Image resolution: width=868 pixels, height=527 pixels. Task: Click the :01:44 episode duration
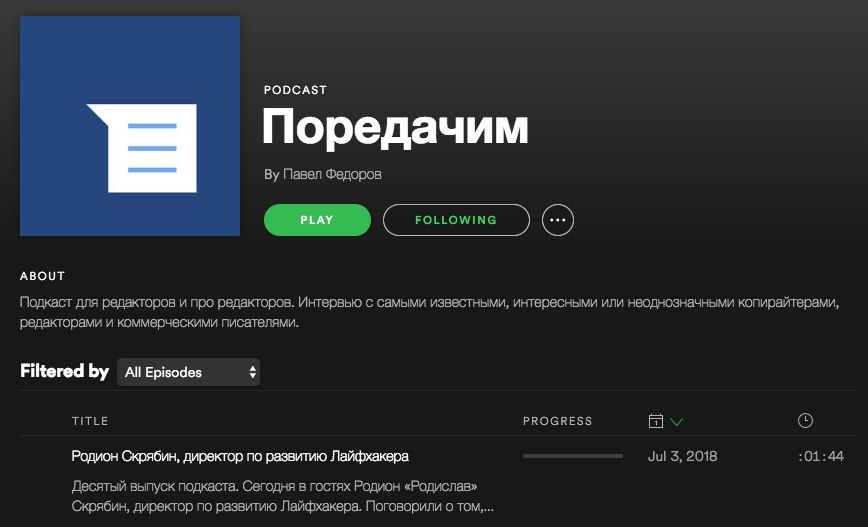pos(821,456)
